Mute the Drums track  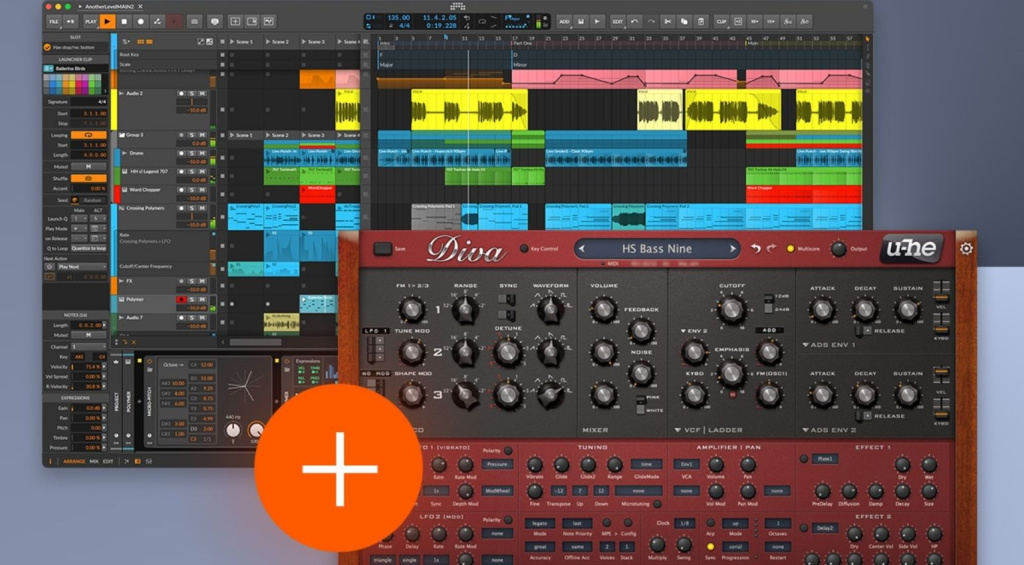tap(202, 153)
